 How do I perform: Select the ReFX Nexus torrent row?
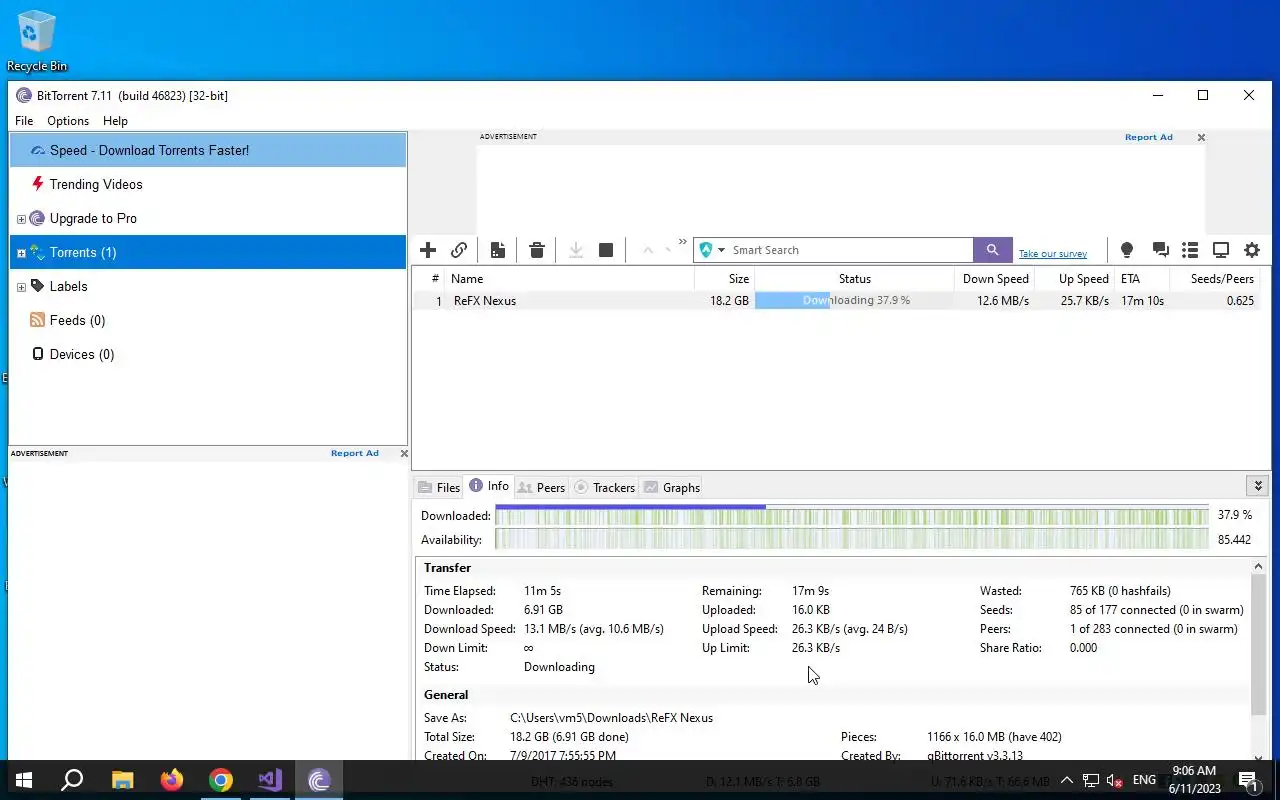(836, 300)
